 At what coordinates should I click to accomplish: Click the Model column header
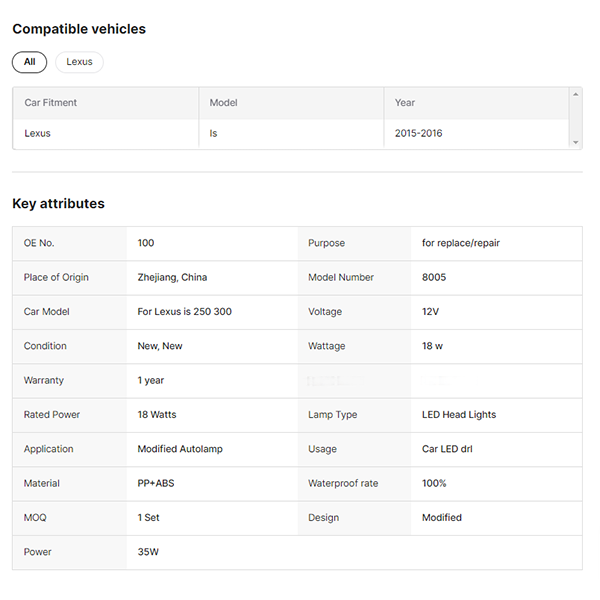(223, 102)
